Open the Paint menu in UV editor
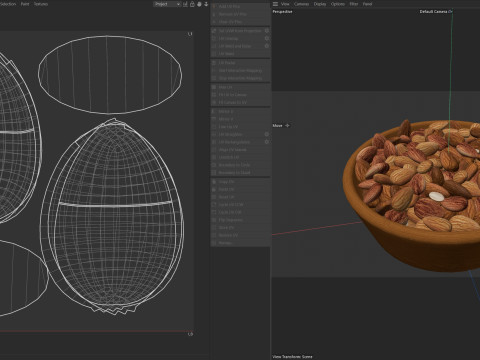480x360 pixels. coord(25,4)
